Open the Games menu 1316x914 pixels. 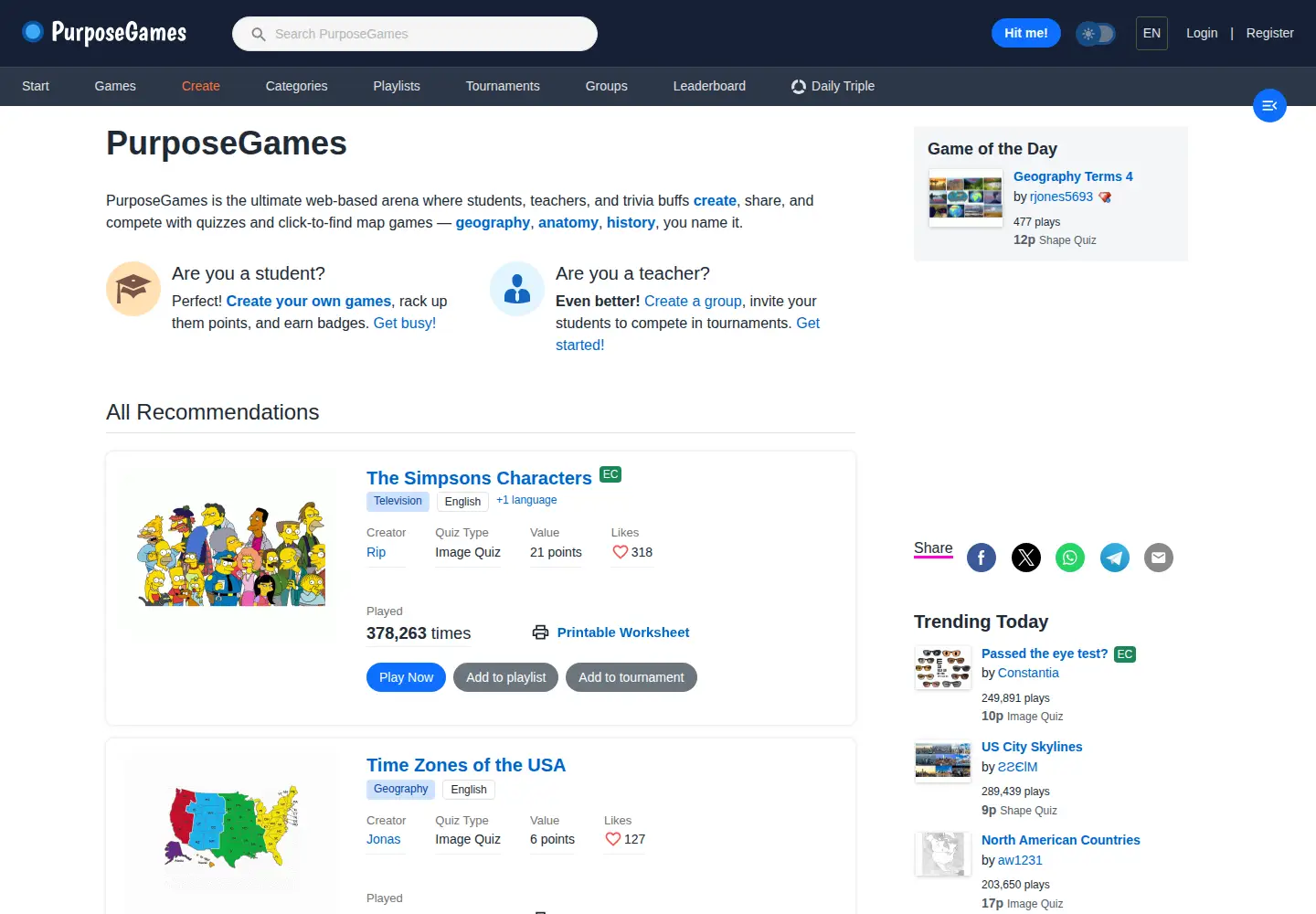[x=115, y=86]
